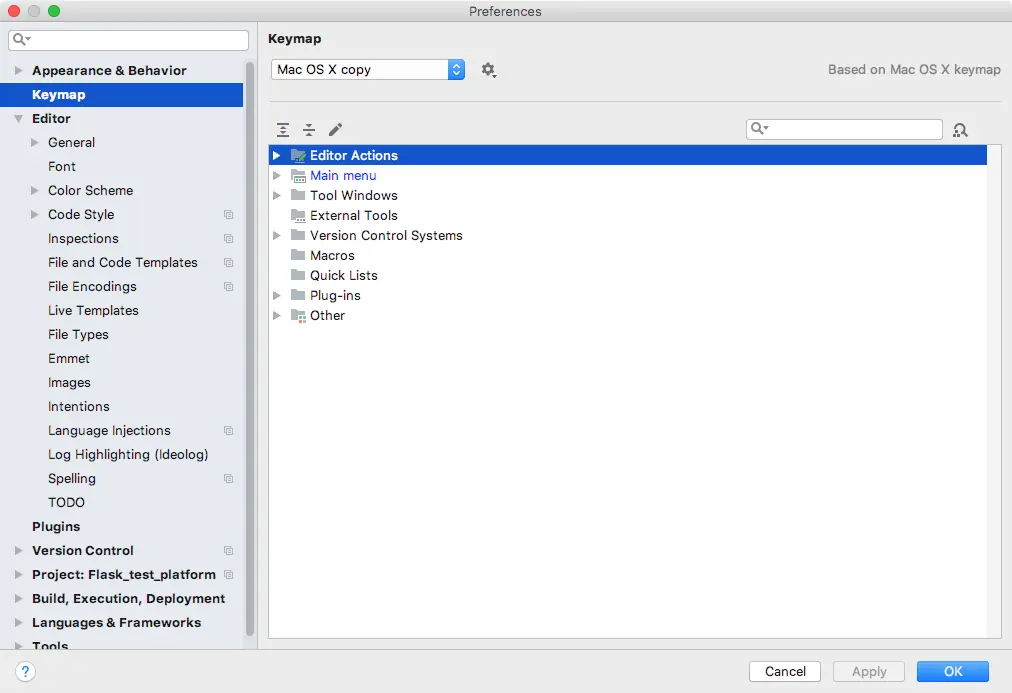Click Find Actions by Shortcut icon
The image size is (1012, 693).
(960, 130)
